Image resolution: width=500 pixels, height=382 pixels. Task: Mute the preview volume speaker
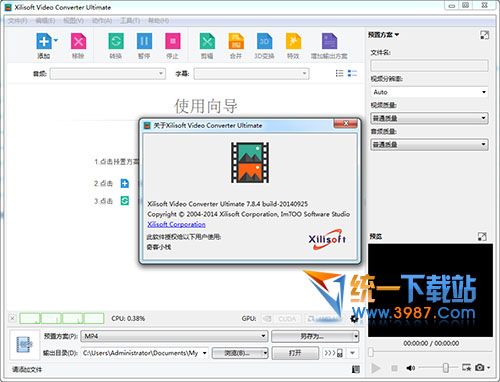click(x=410, y=368)
